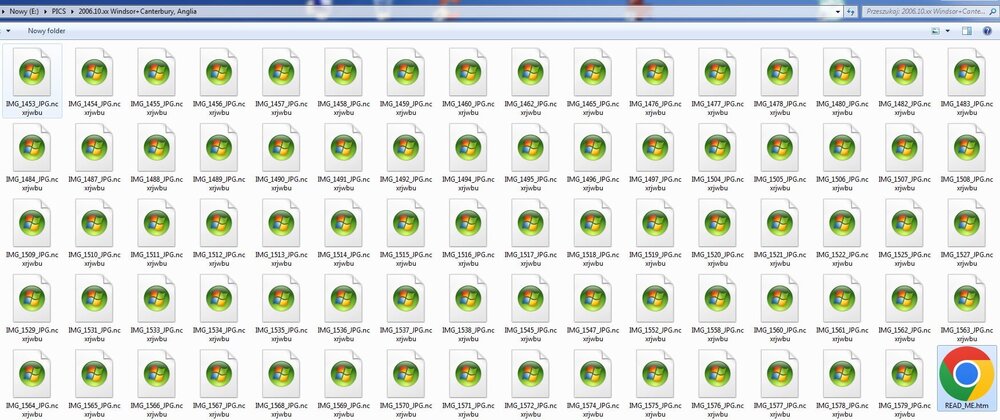Click file name IMG_1575_JPG.ncxrjwbu
Screen dimensions: 1000x420
click(655, 409)
